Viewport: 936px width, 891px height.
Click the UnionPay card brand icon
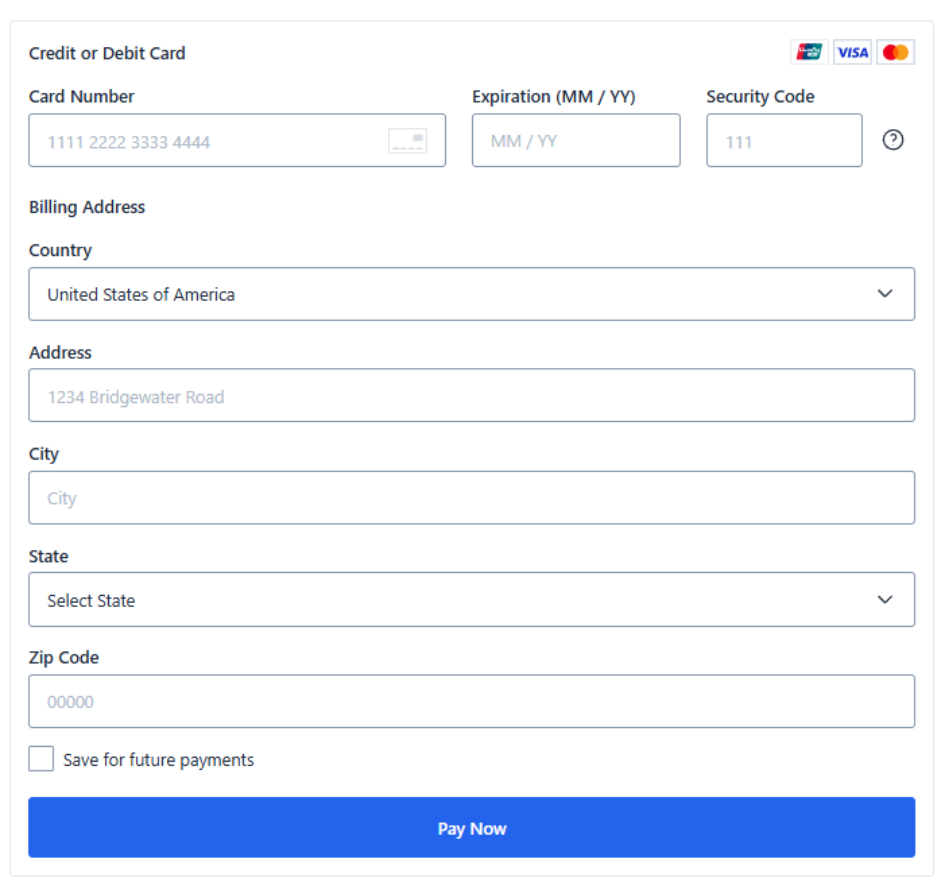809,51
